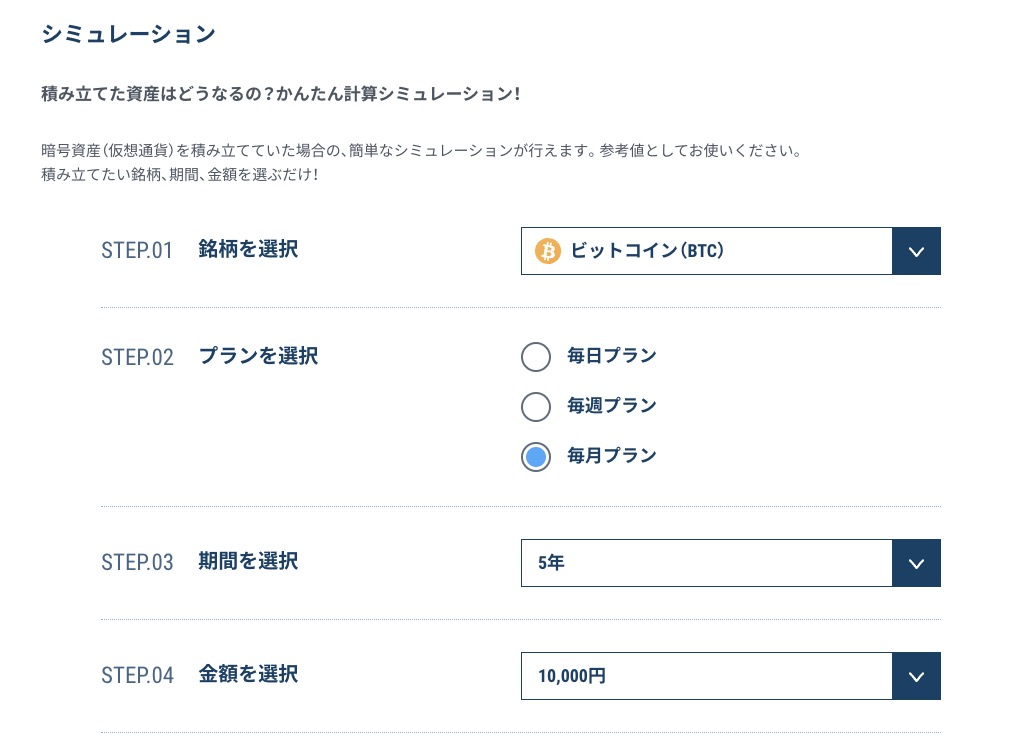Click the STEP.02 プランを選択 label
This screenshot has height=756, width=1016.
point(209,356)
